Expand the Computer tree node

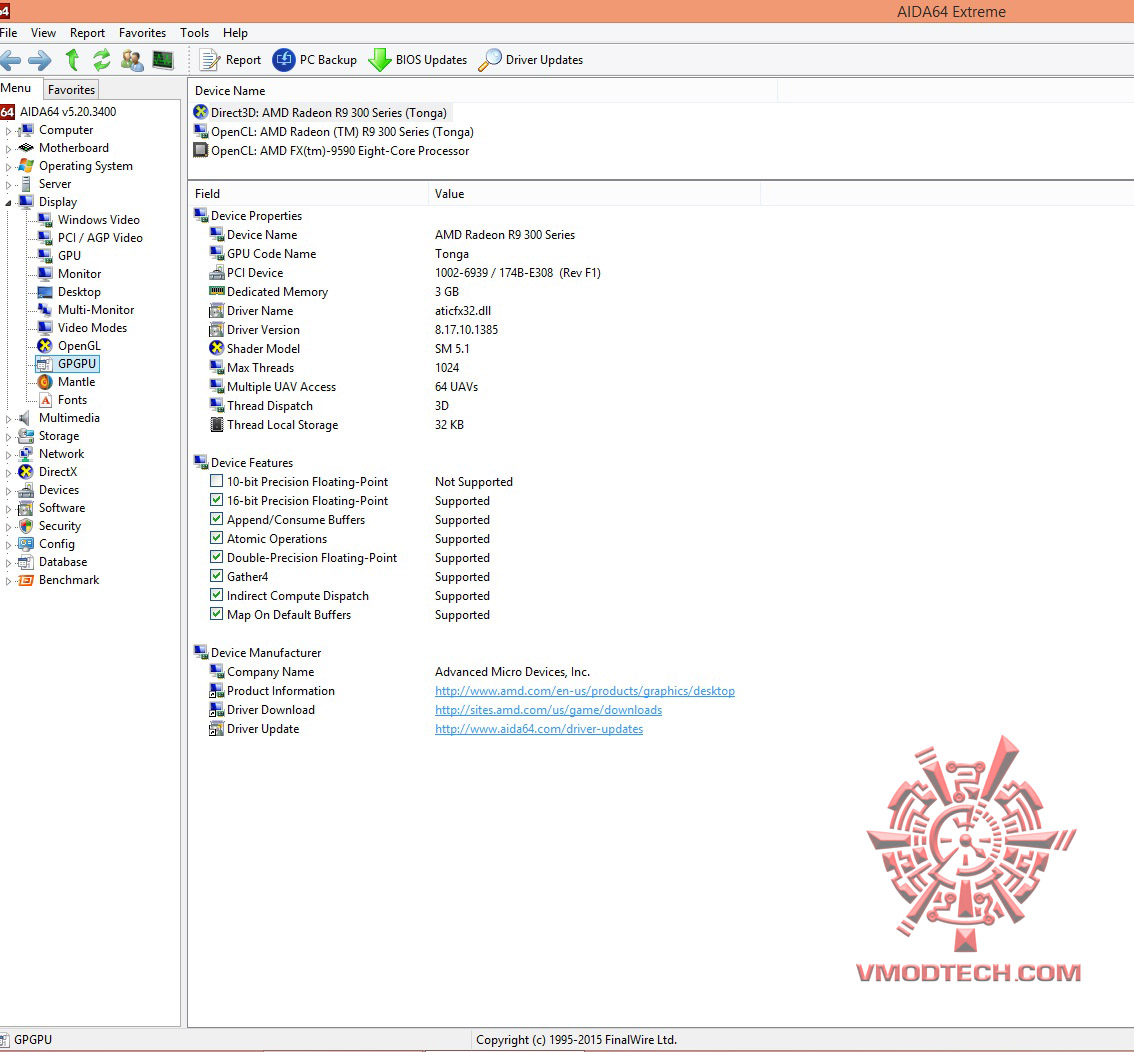click(9, 131)
